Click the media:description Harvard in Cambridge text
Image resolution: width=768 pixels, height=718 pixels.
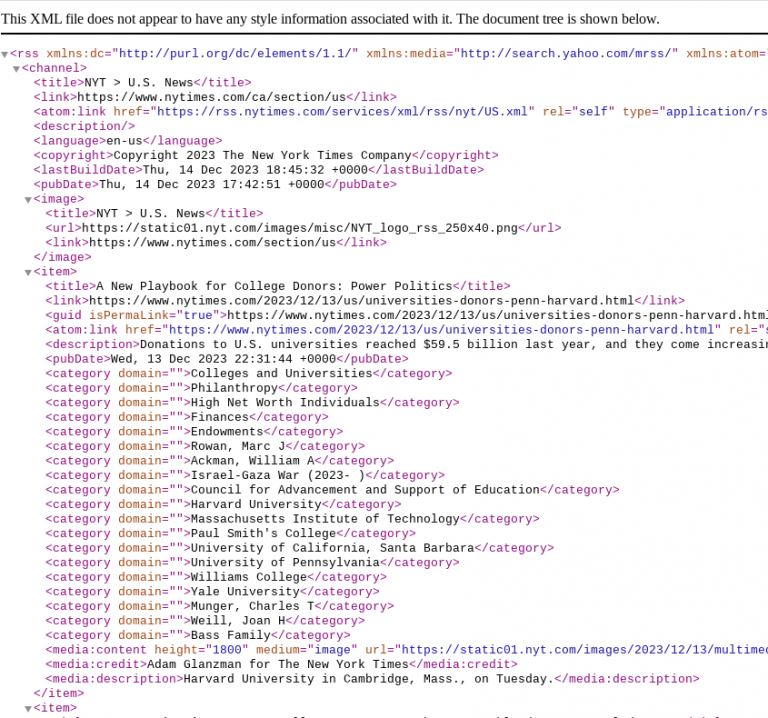(x=367, y=679)
